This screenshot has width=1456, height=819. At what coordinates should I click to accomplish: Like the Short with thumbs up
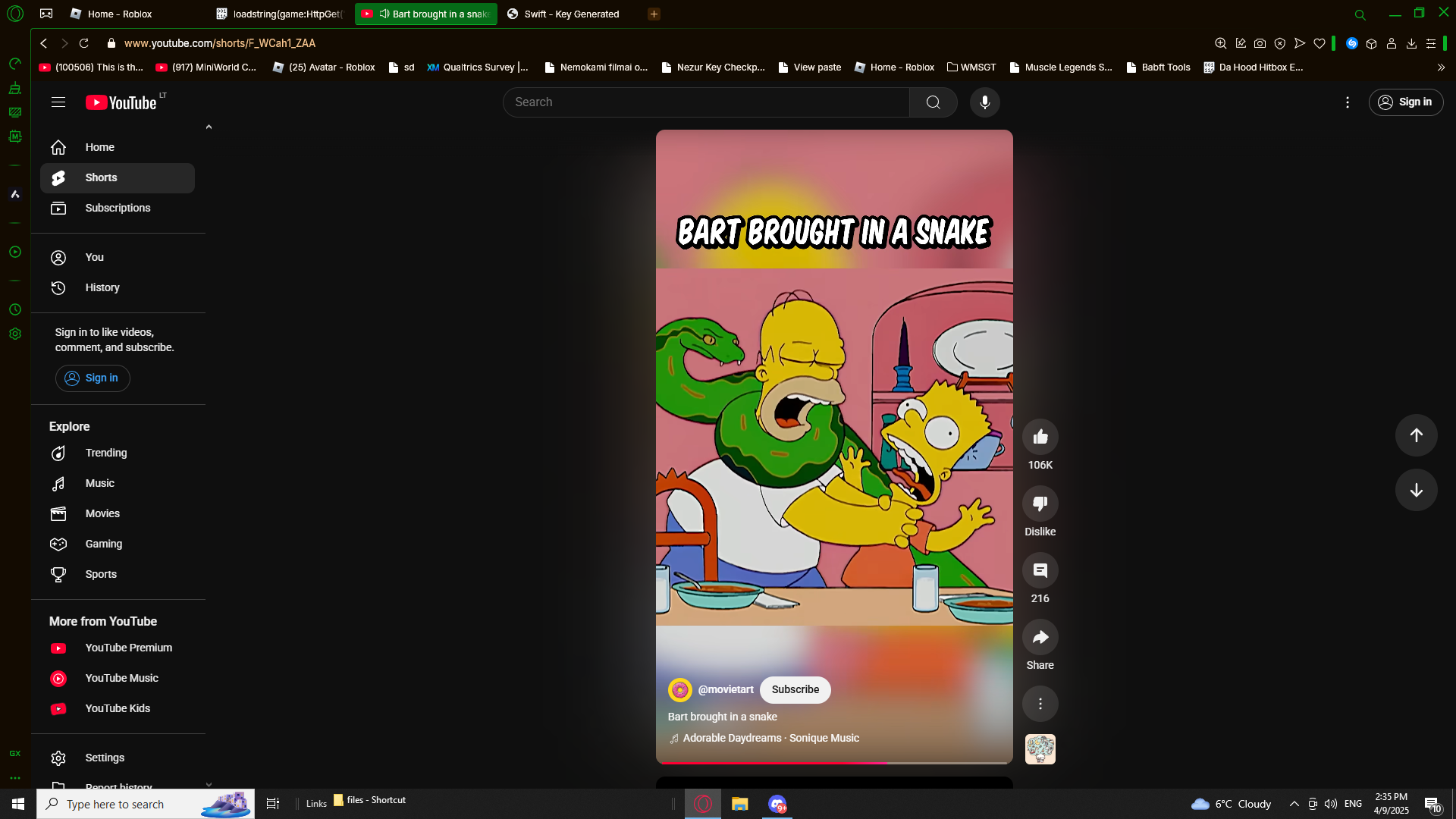(x=1040, y=437)
